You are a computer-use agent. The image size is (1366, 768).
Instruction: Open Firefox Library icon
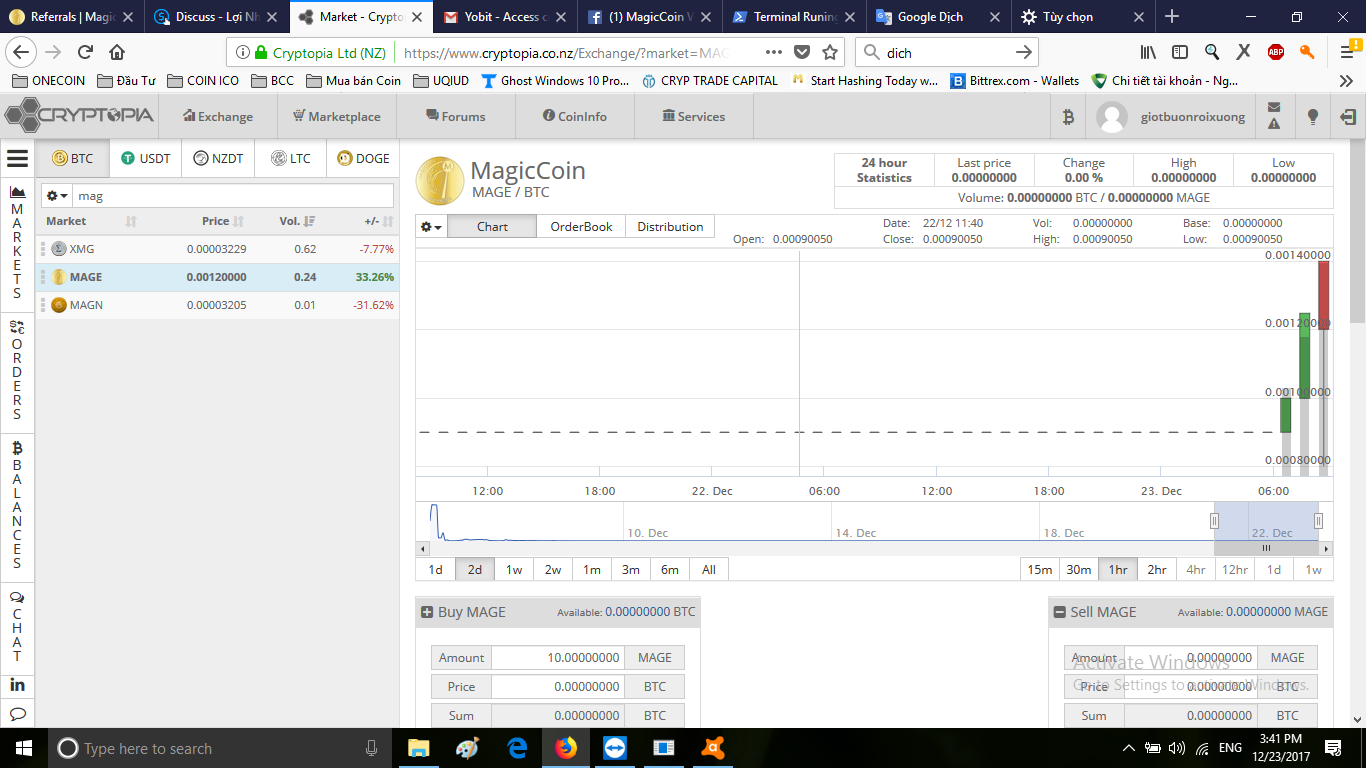coord(1148,52)
